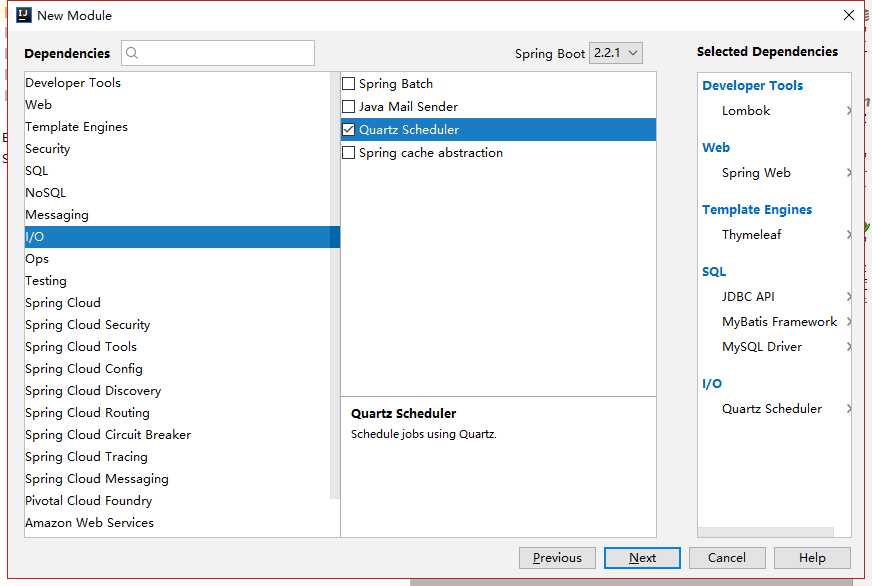
Task: Click the I/O heading in Selected Dependencies
Action: [712, 384]
